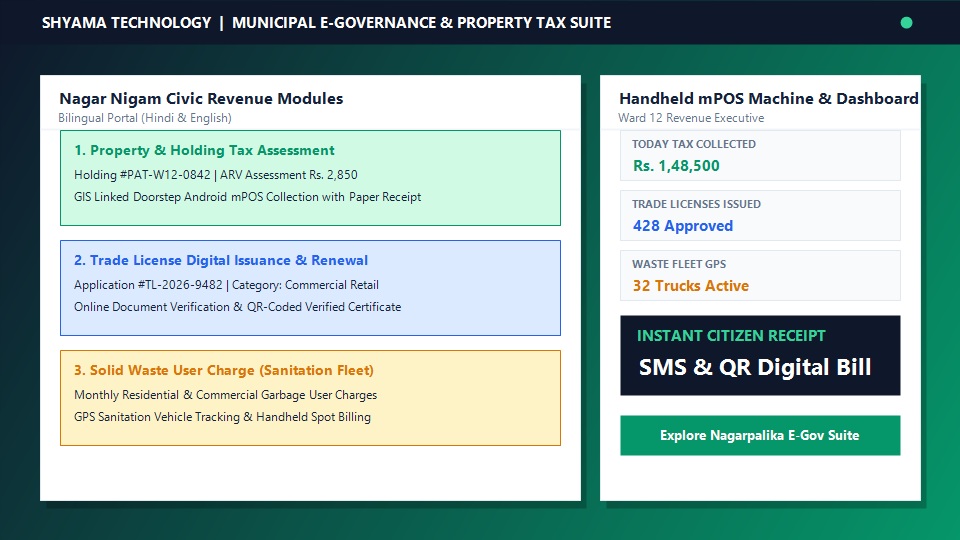Click 'Application #TL-2026-9482' line
The image size is (960, 540).
[227, 285]
